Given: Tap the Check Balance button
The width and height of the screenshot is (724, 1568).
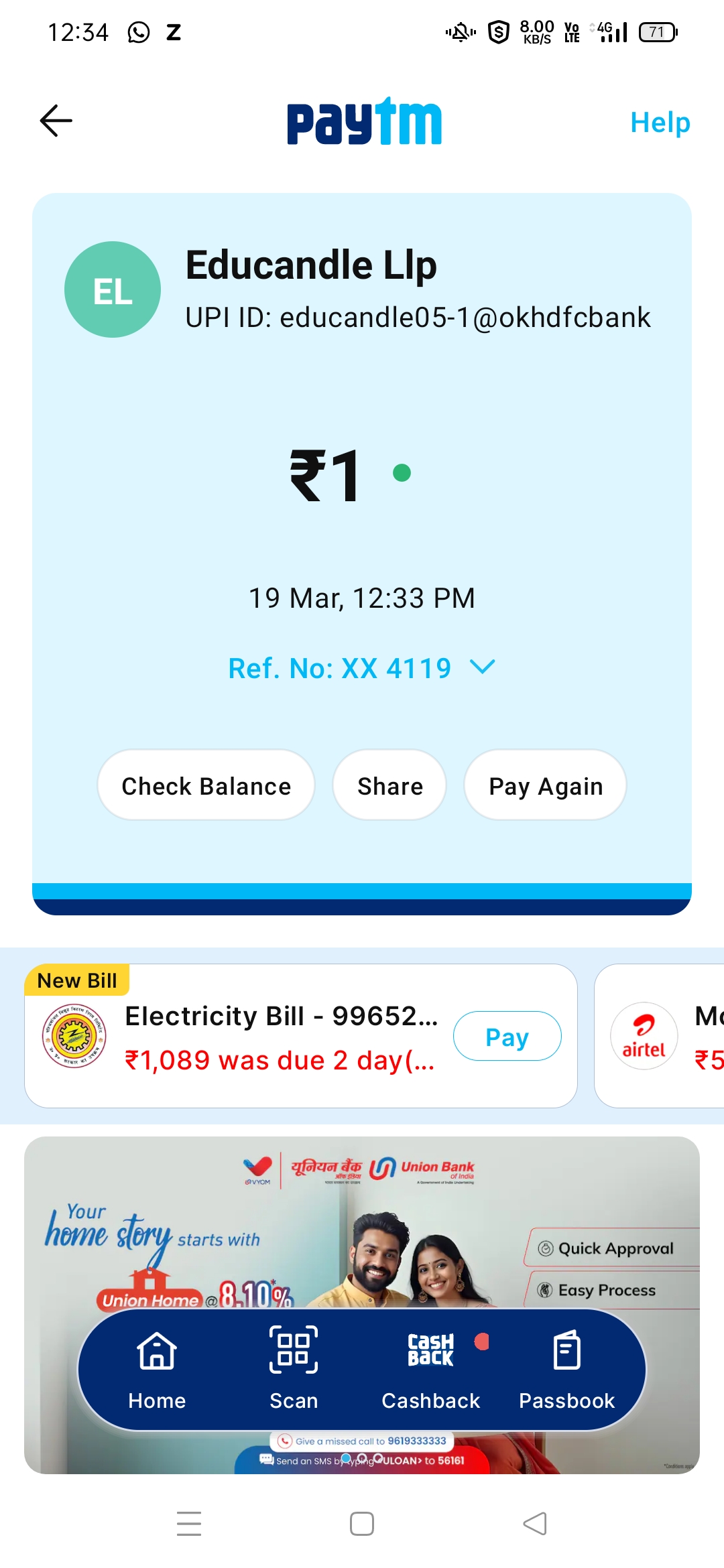Looking at the screenshot, I should tap(206, 785).
